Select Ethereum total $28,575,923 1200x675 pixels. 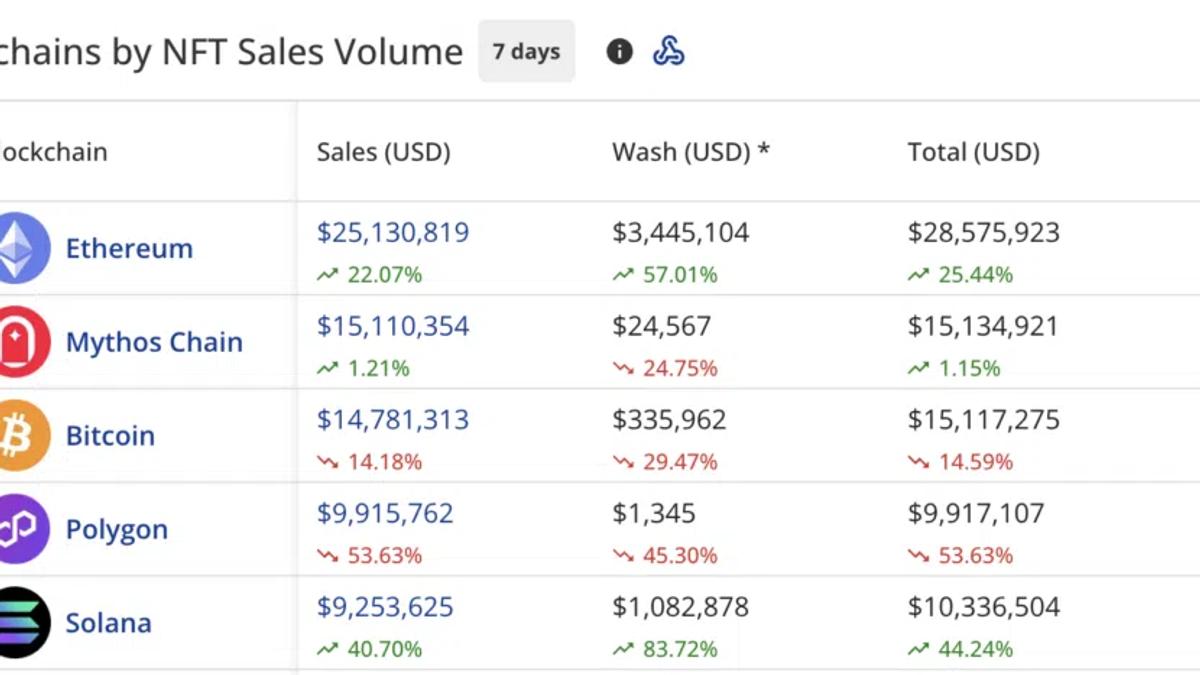[984, 233]
